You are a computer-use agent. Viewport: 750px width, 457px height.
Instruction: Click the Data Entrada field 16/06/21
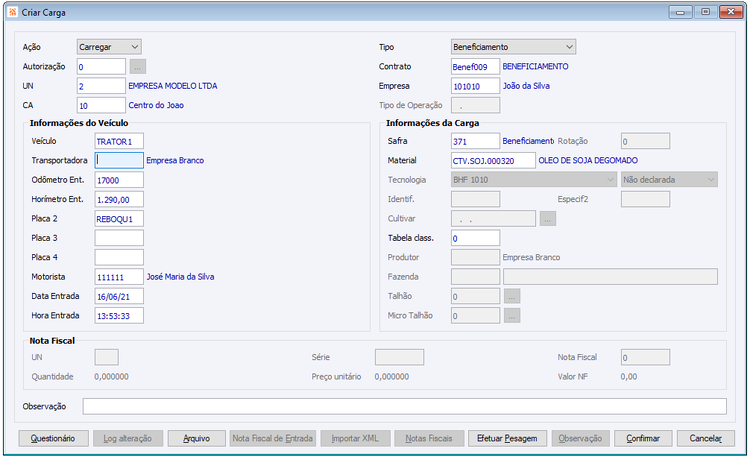click(x=119, y=296)
